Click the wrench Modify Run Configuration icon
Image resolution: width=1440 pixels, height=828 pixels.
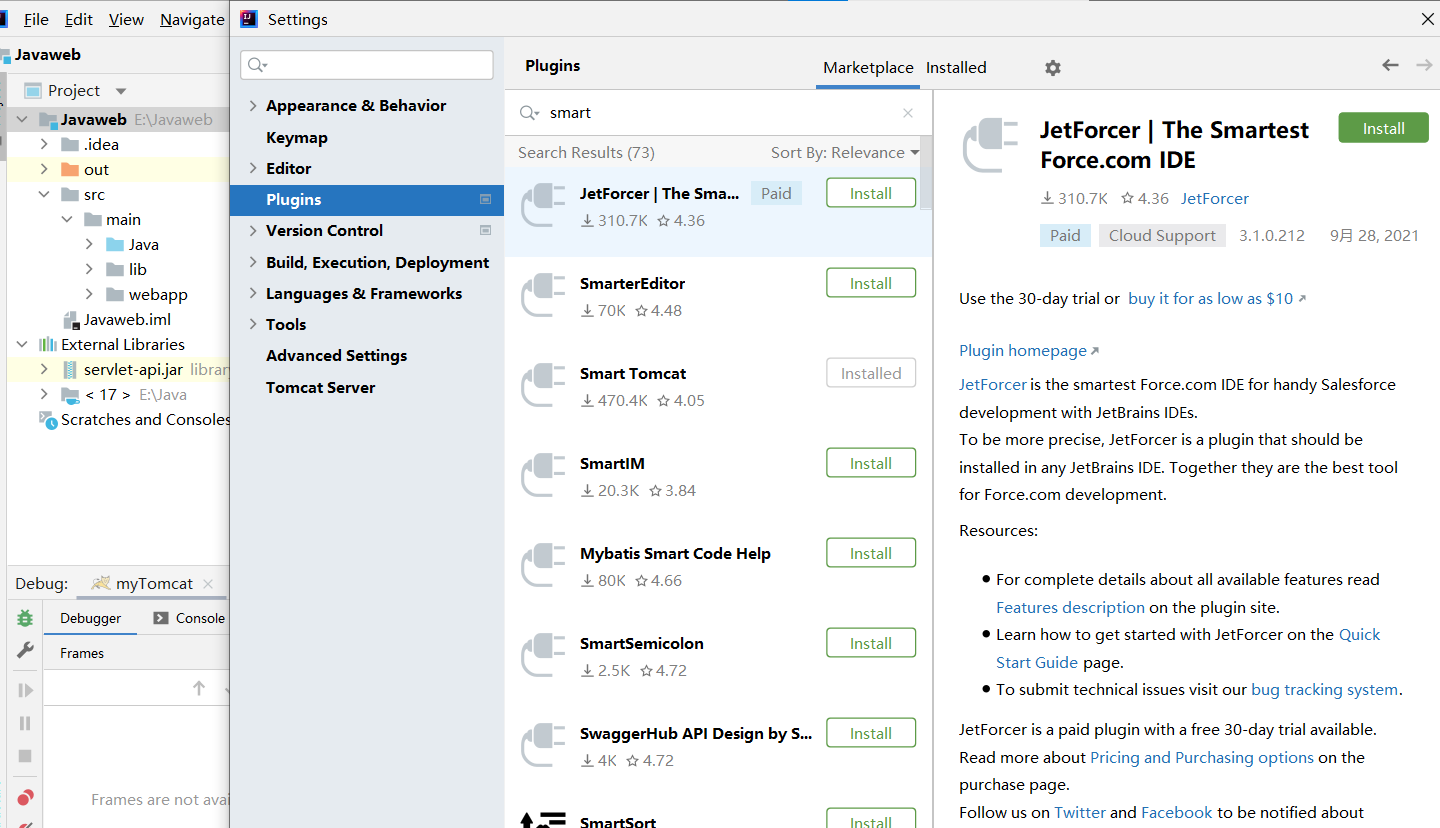click(x=25, y=651)
